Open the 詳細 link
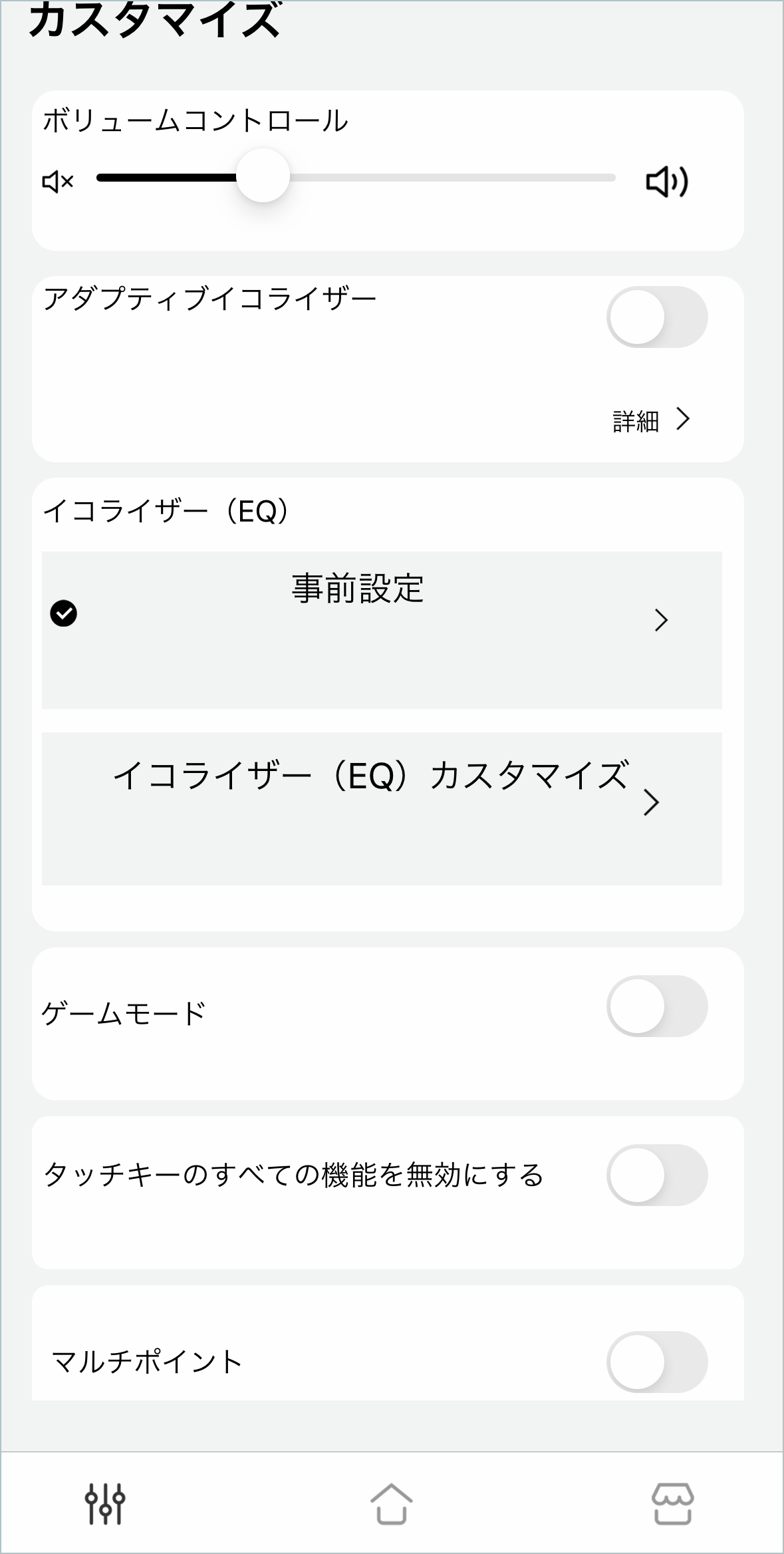Screen dimensions: 784x1554 [x=636, y=421]
